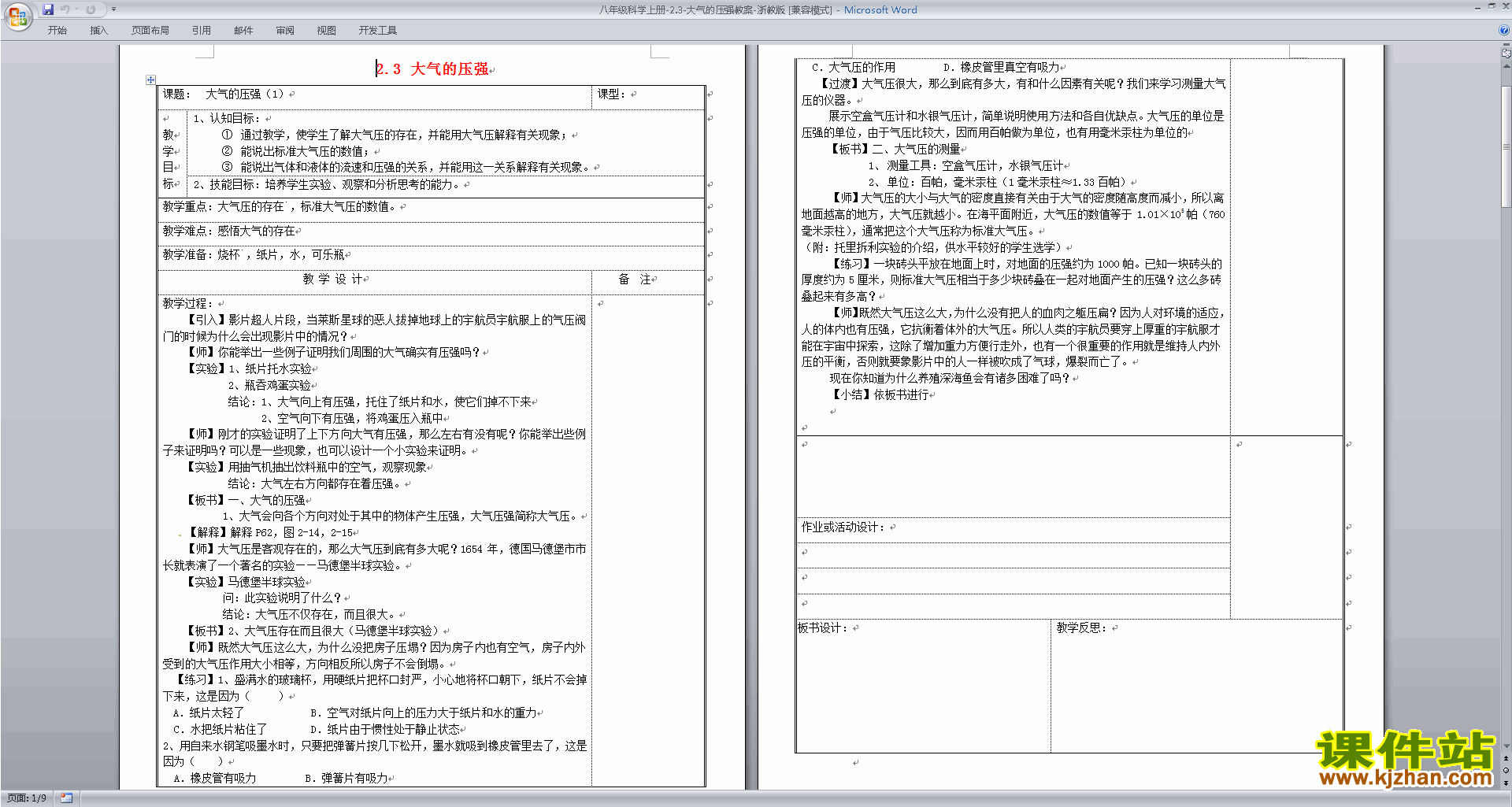Click the line 2、单位:百帕,毫米汞柱
The width and height of the screenshot is (1512, 807).
[999, 182]
